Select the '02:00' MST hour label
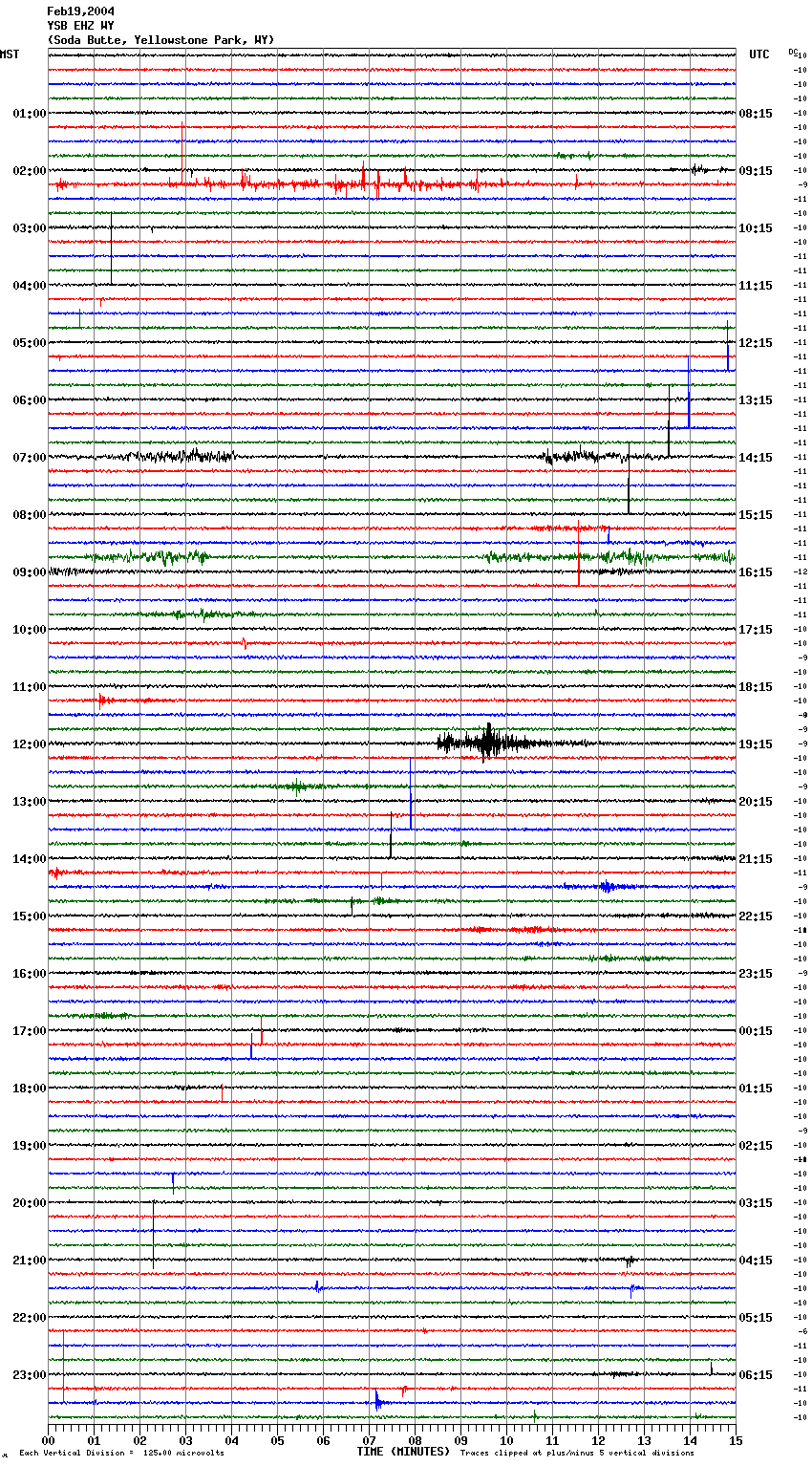This screenshot has height=1466, width=812. [x=29, y=171]
